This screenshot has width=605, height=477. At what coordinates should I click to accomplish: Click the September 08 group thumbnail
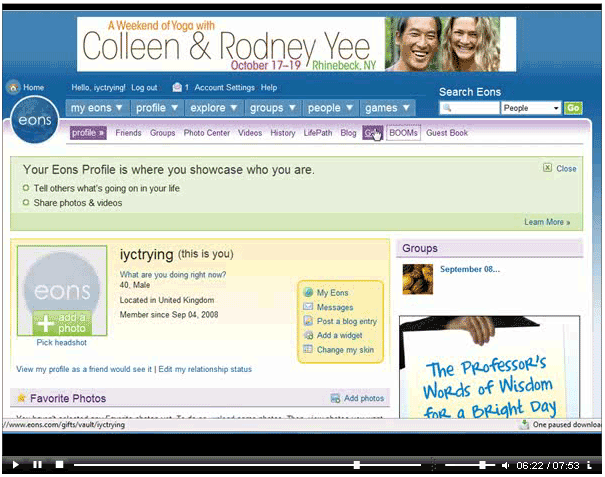(x=417, y=279)
